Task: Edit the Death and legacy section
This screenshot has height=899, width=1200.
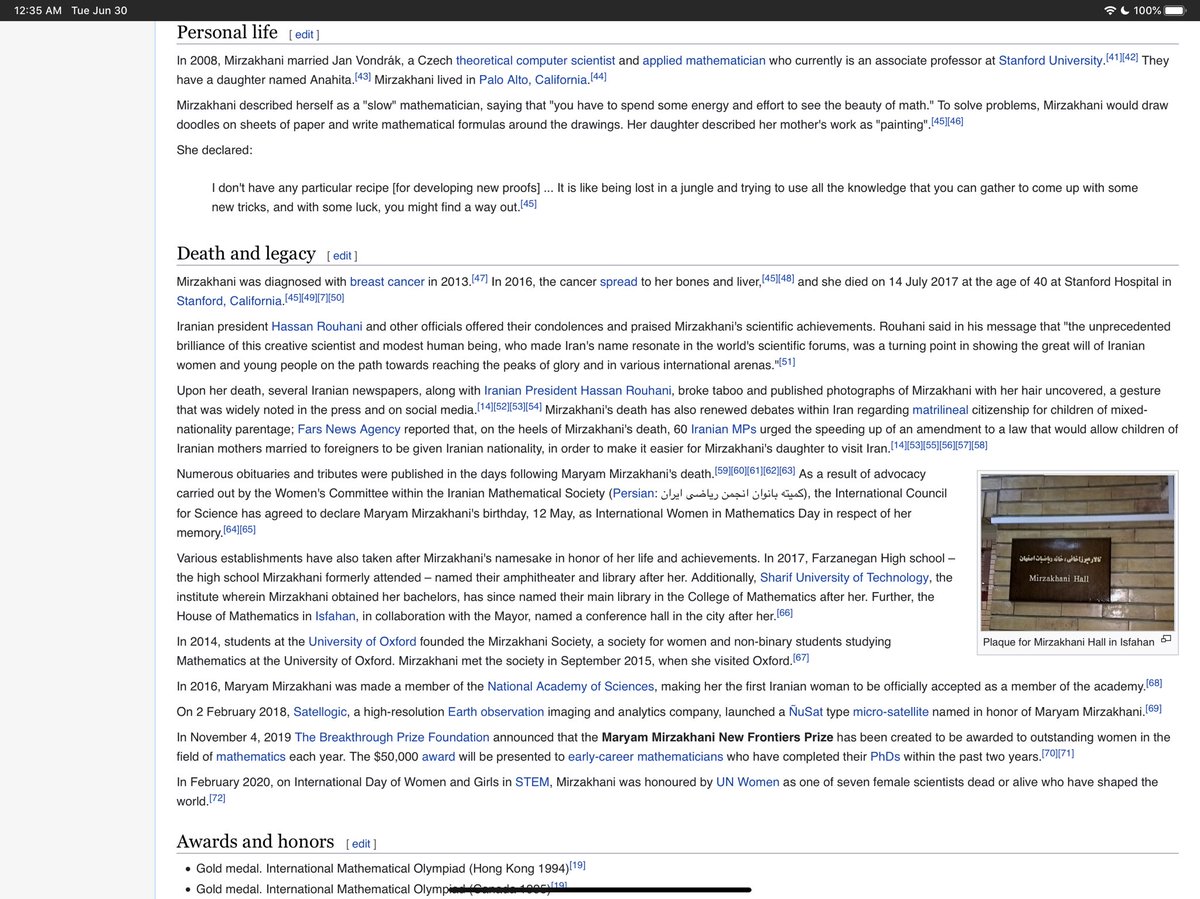Action: [342, 256]
